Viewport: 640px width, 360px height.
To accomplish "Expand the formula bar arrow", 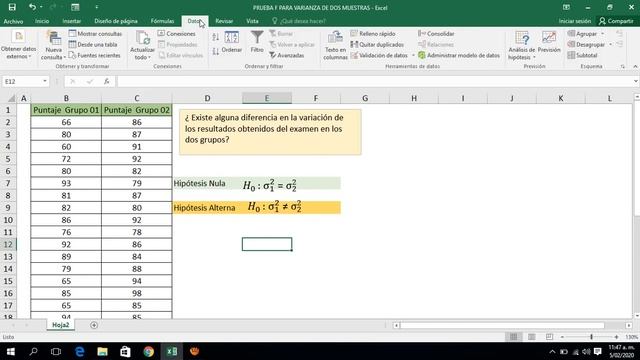I will pos(636,81).
